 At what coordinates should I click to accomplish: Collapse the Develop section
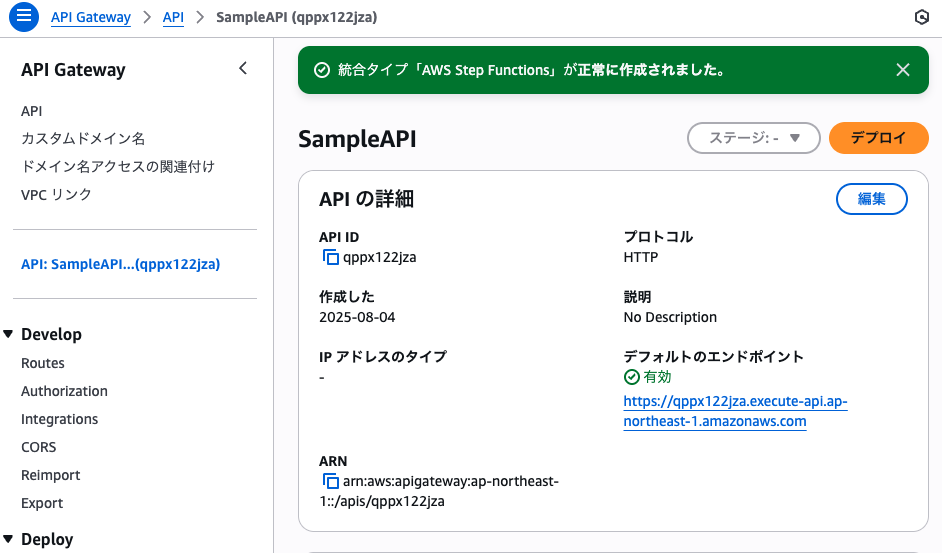pos(8,334)
